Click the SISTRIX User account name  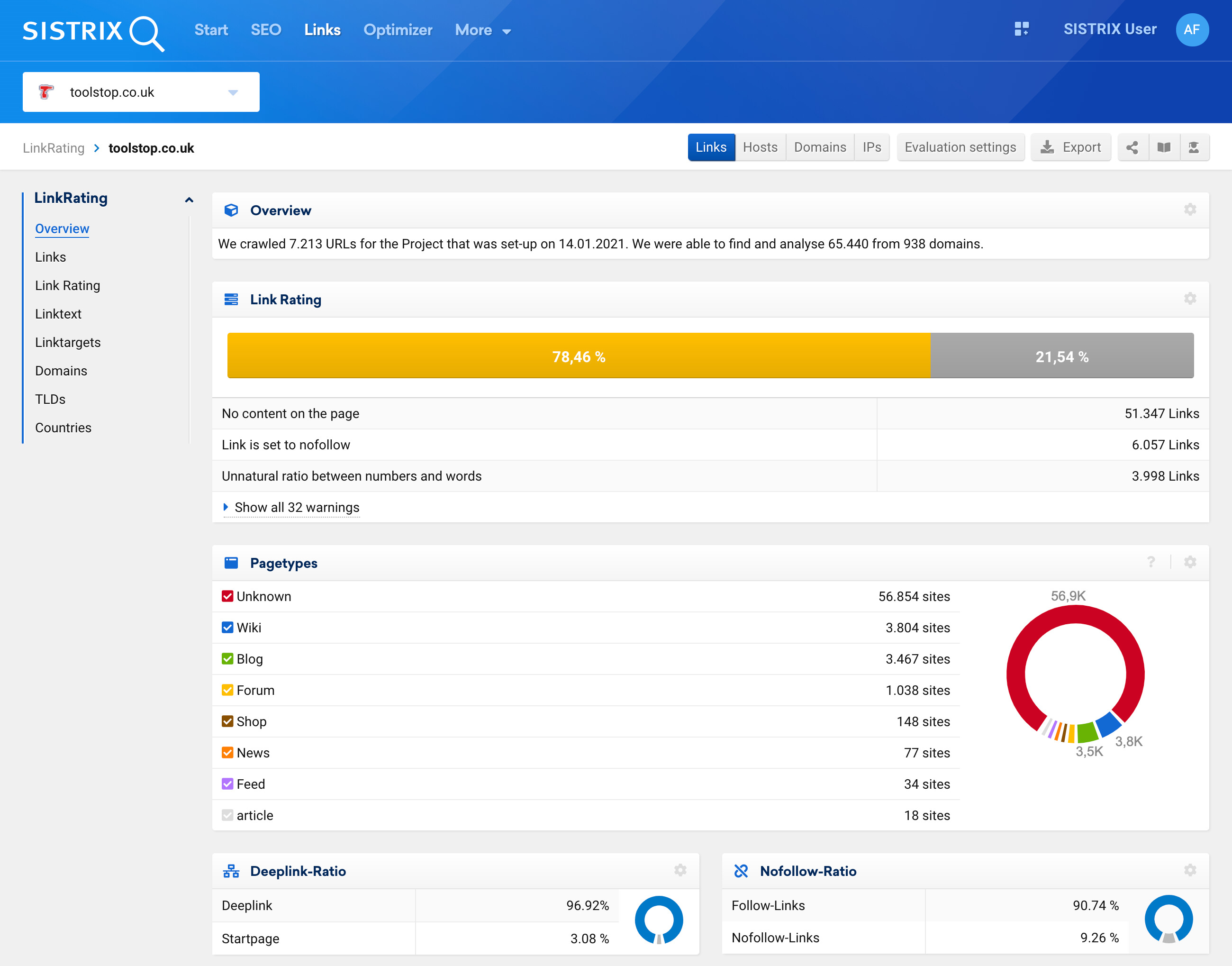click(1110, 29)
